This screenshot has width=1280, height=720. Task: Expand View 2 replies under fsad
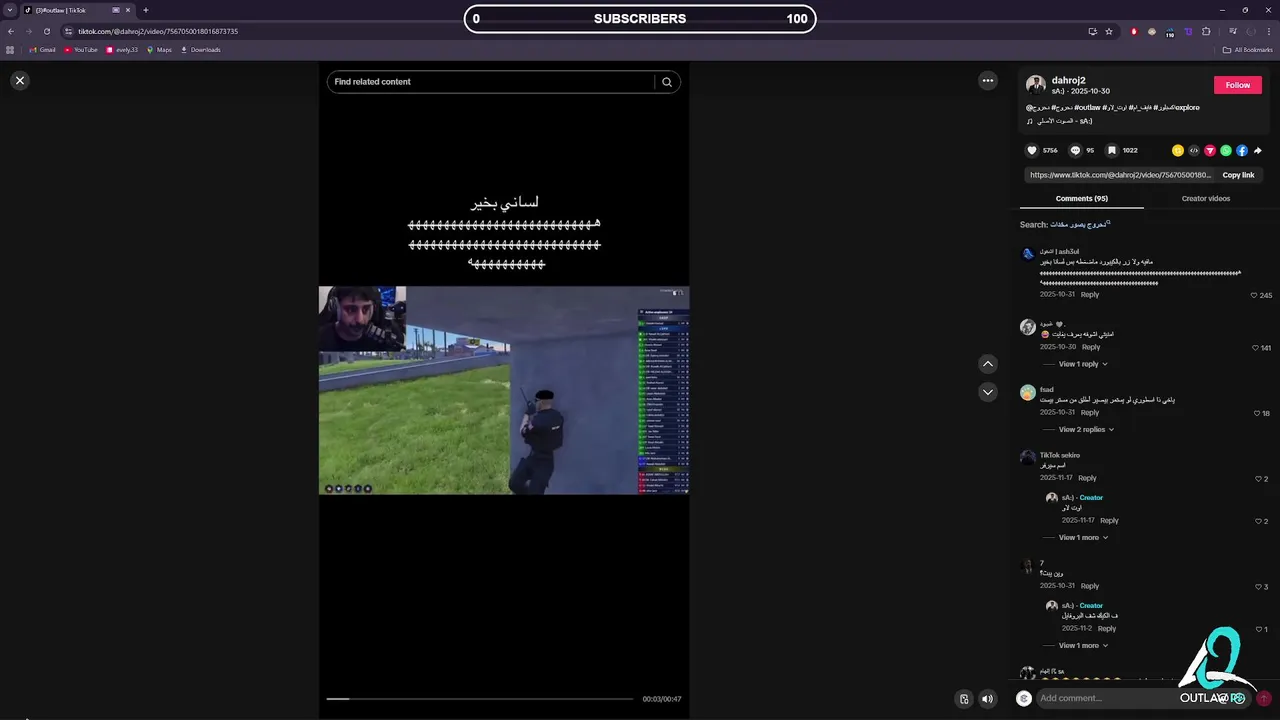pos(1086,429)
